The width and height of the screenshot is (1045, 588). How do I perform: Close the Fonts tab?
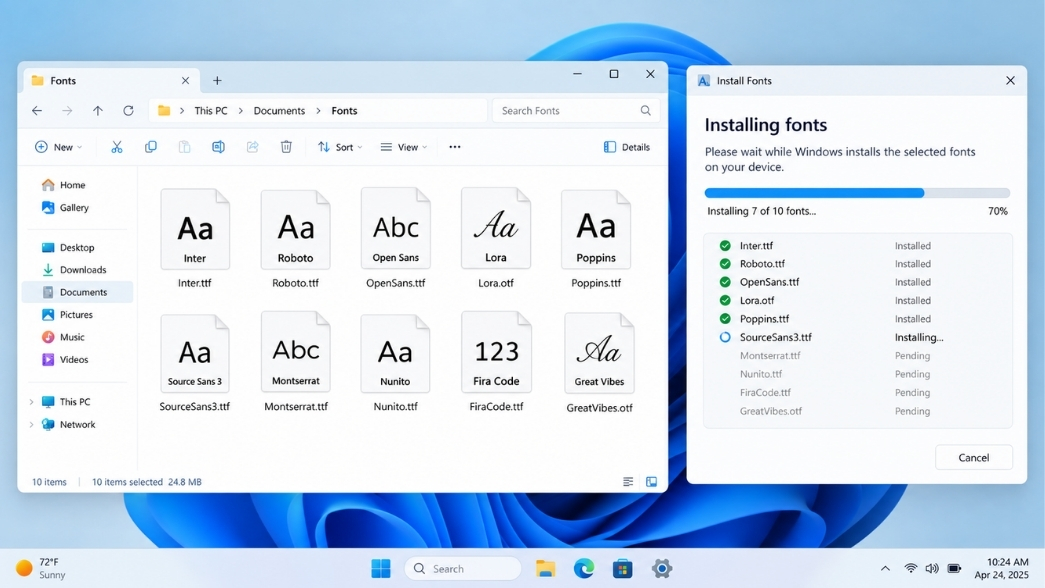coord(185,81)
